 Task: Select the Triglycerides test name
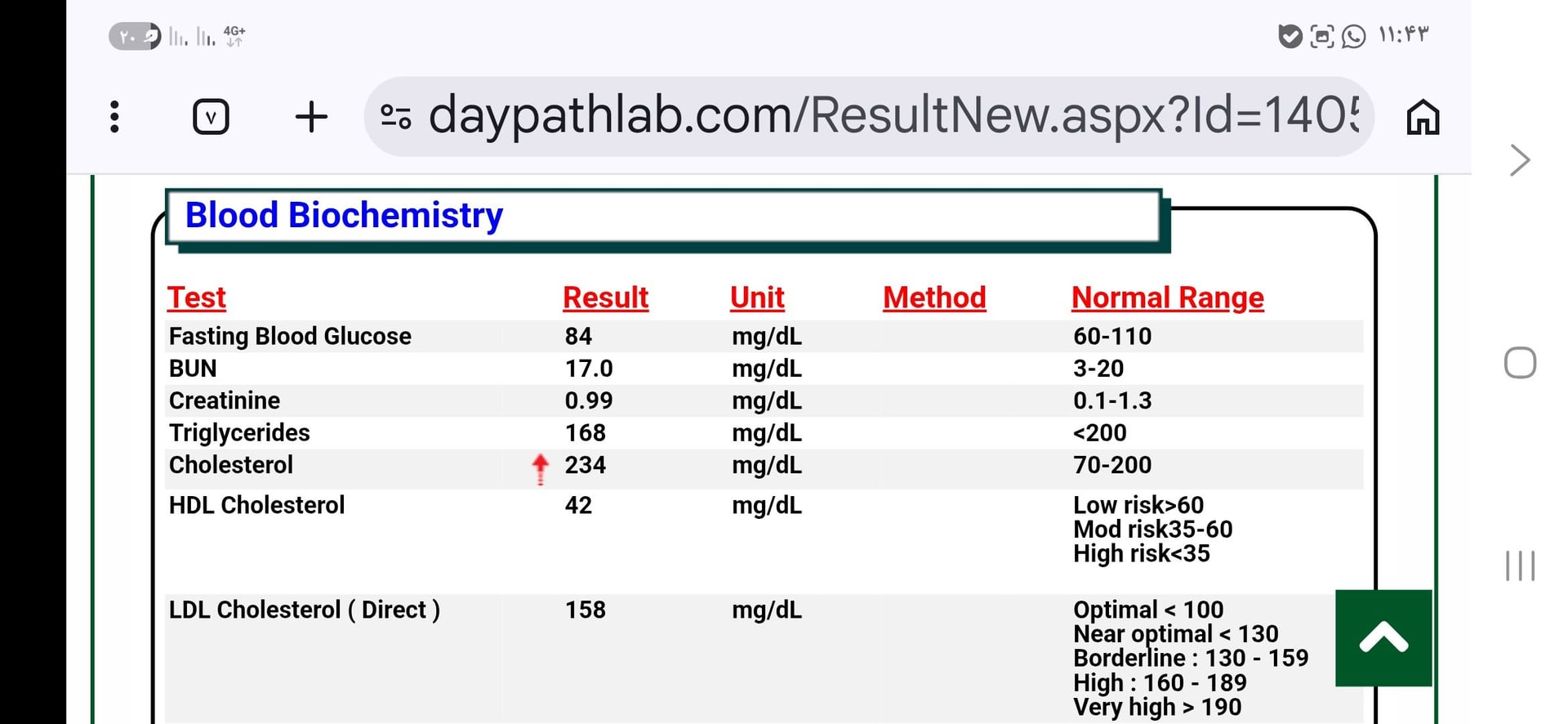click(x=239, y=433)
